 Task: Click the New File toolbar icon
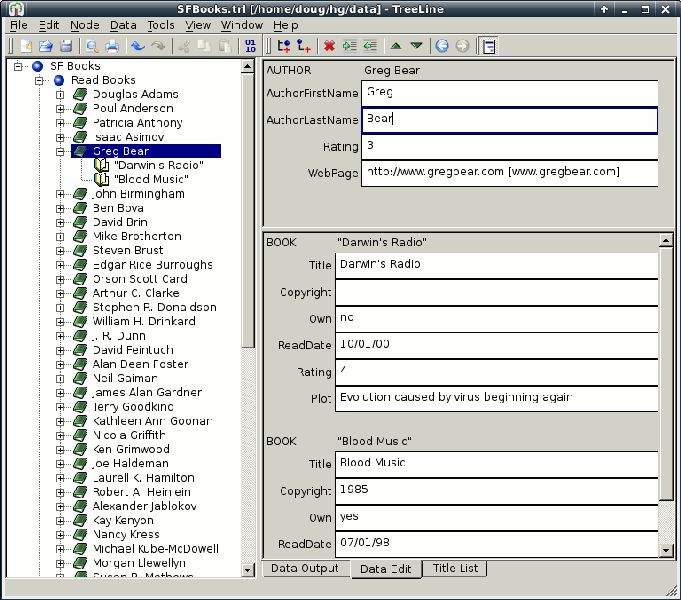pyautogui.click(x=26, y=46)
